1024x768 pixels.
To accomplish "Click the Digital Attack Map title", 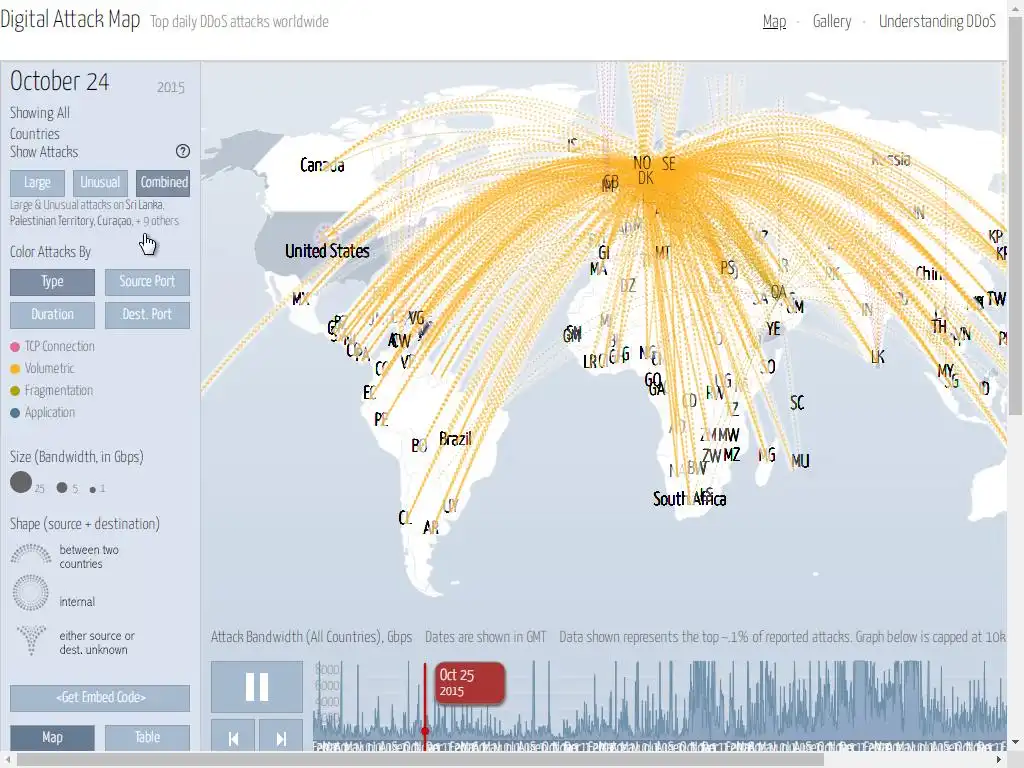I will 71,20.
